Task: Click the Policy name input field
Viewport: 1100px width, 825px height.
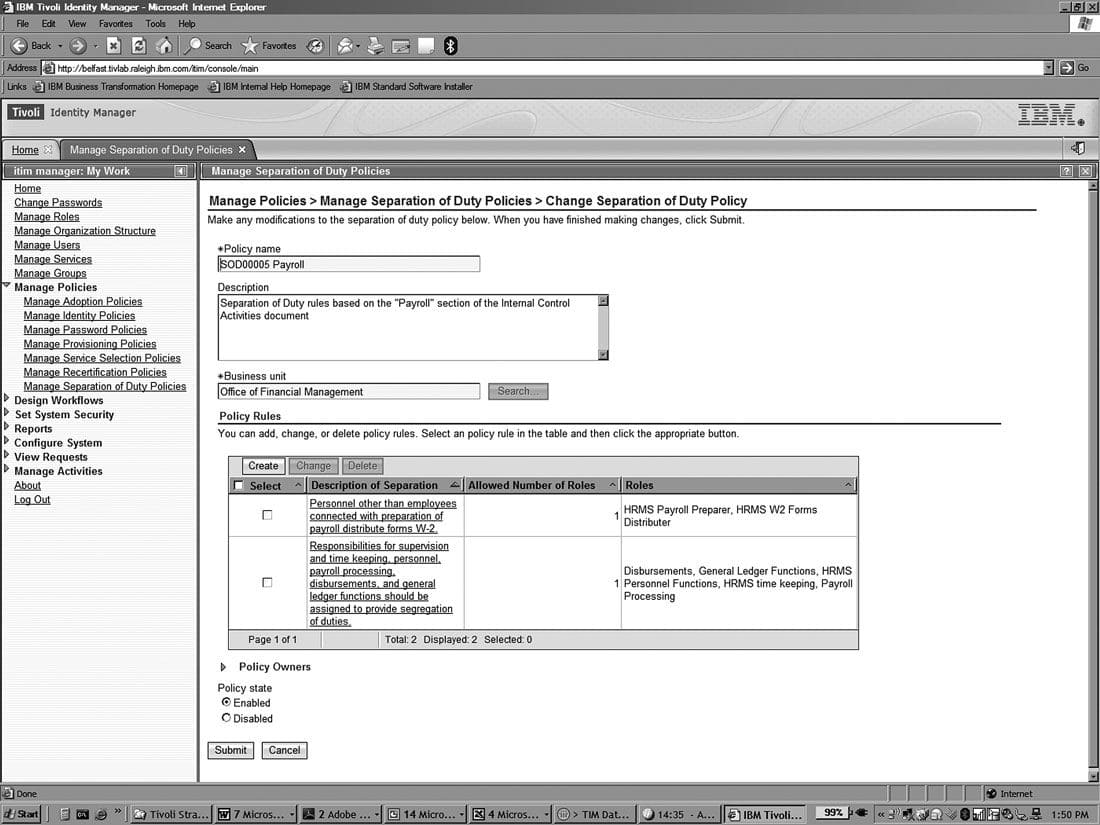Action: [x=349, y=264]
